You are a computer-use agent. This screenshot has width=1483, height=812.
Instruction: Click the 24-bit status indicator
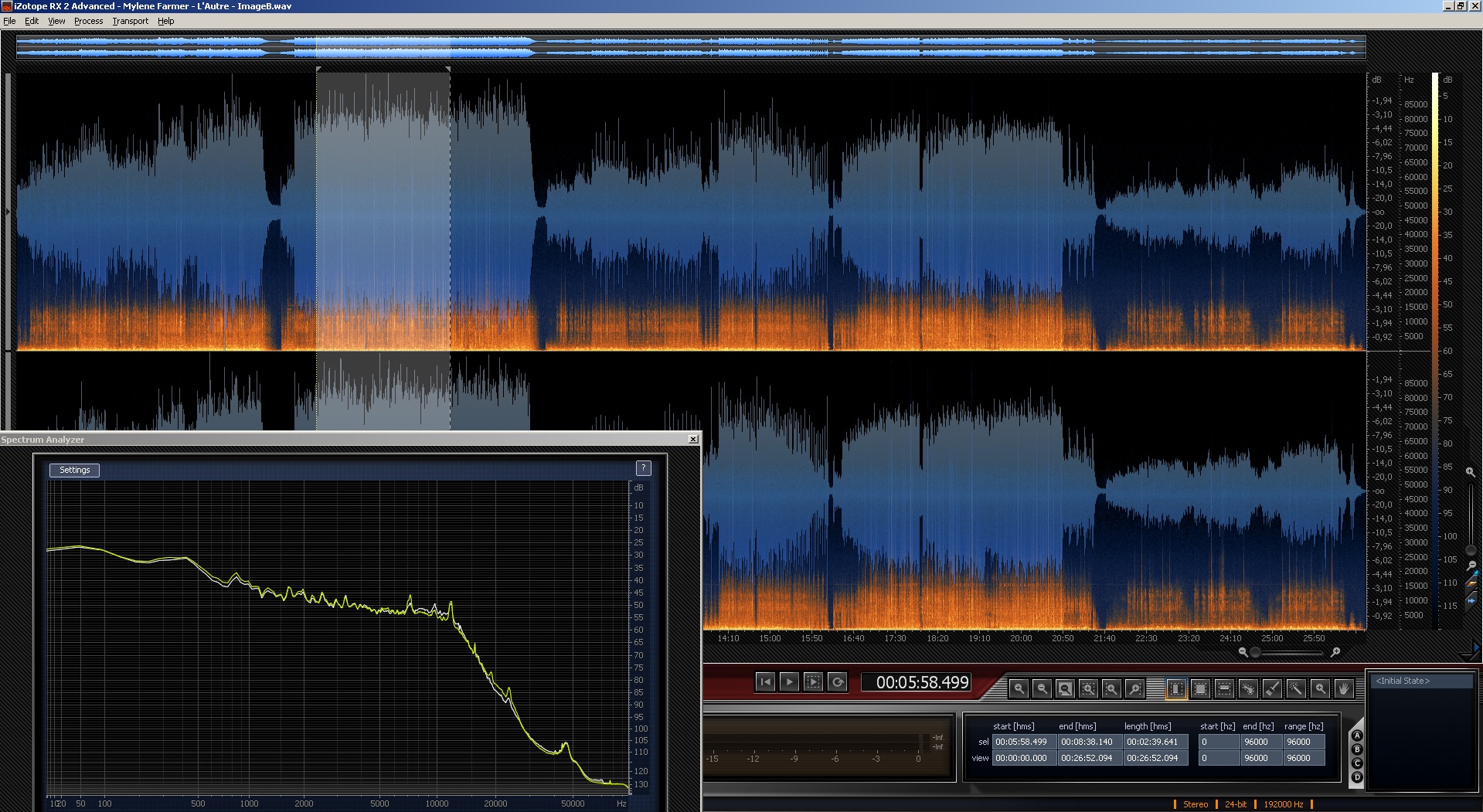pyautogui.click(x=1235, y=804)
